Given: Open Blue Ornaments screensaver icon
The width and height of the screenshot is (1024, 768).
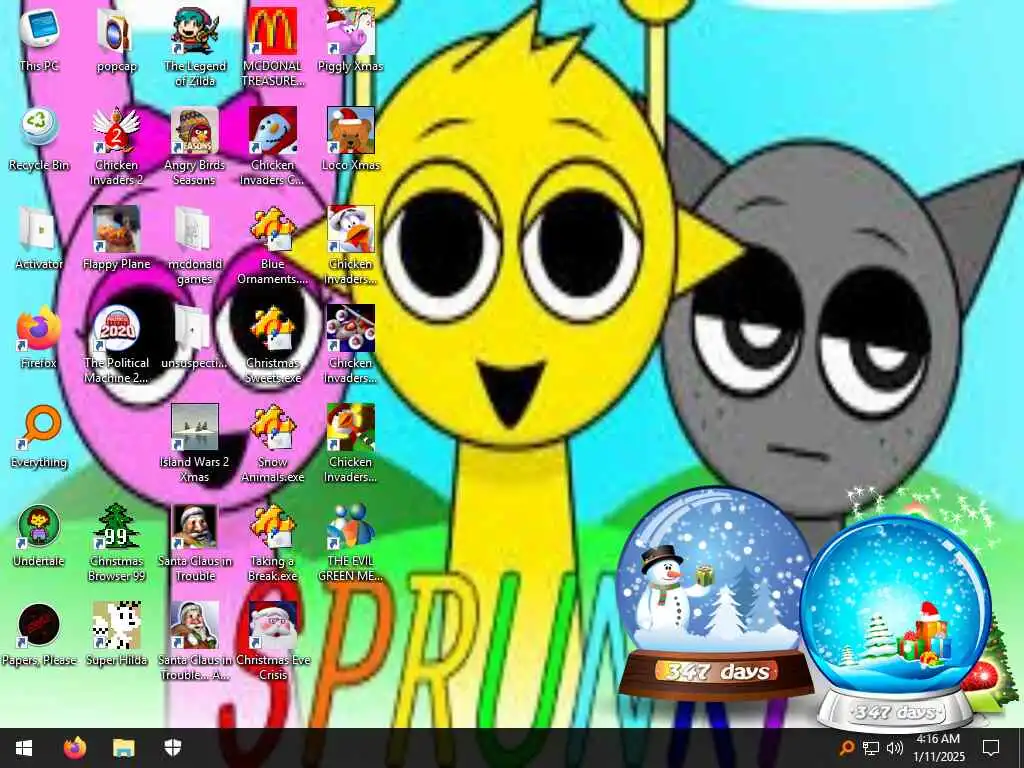Looking at the screenshot, I should tap(272, 244).
